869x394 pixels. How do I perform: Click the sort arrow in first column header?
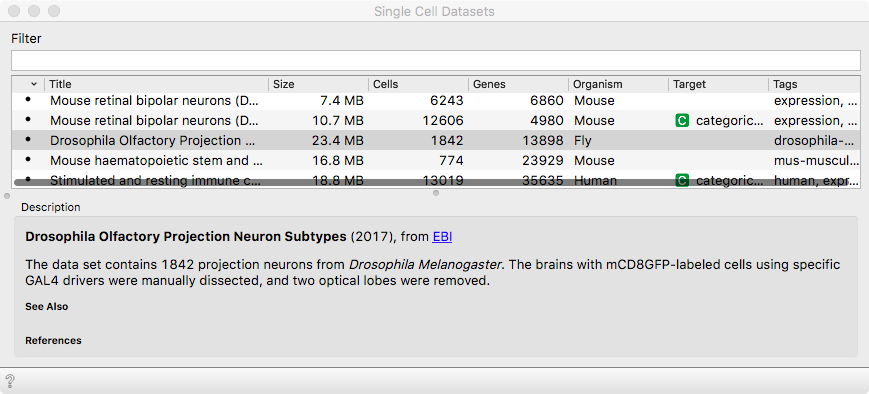pyautogui.click(x=34, y=84)
